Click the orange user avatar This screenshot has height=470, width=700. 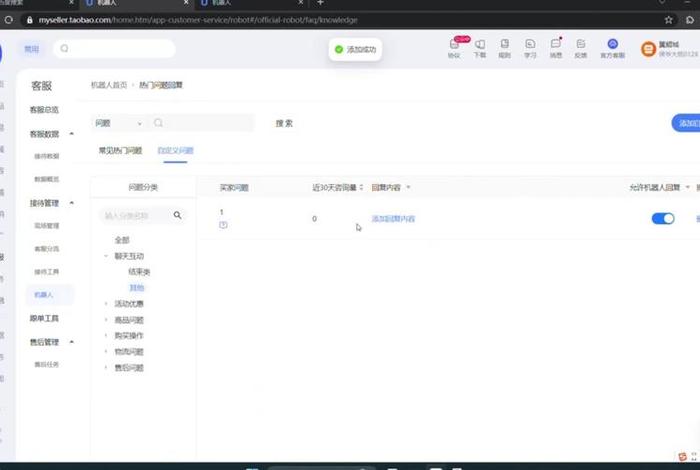[648, 49]
